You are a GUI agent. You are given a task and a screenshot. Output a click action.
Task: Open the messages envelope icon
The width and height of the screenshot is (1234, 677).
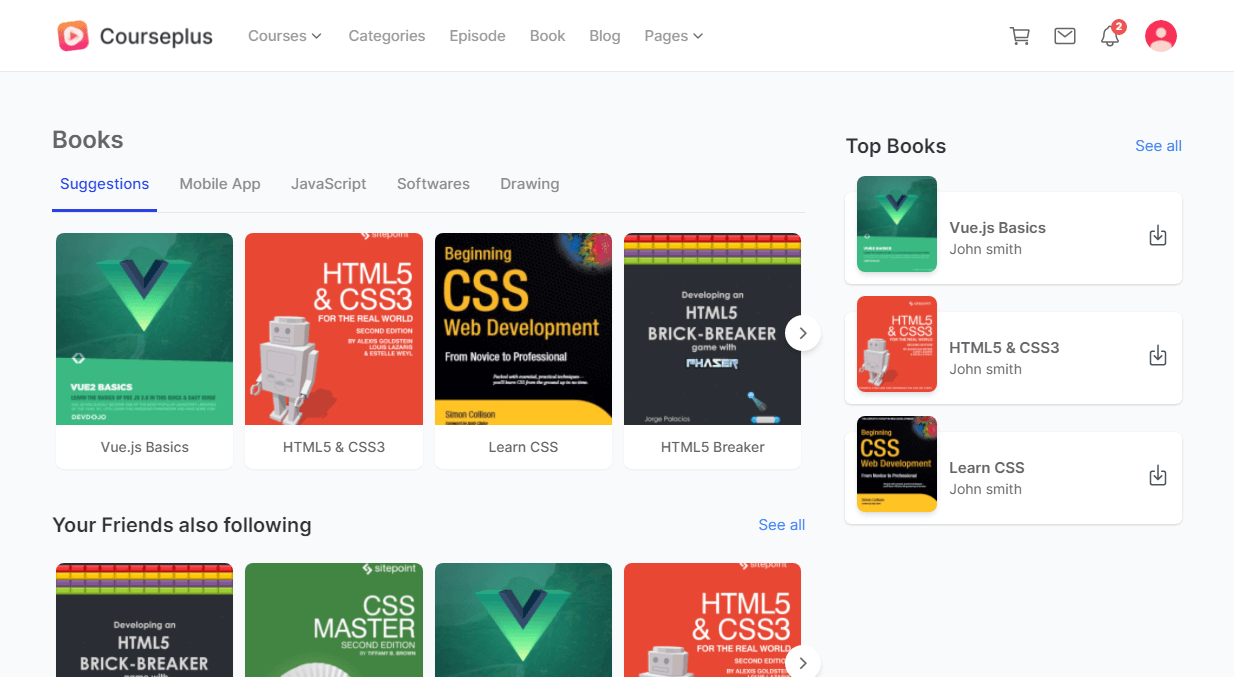[1065, 36]
